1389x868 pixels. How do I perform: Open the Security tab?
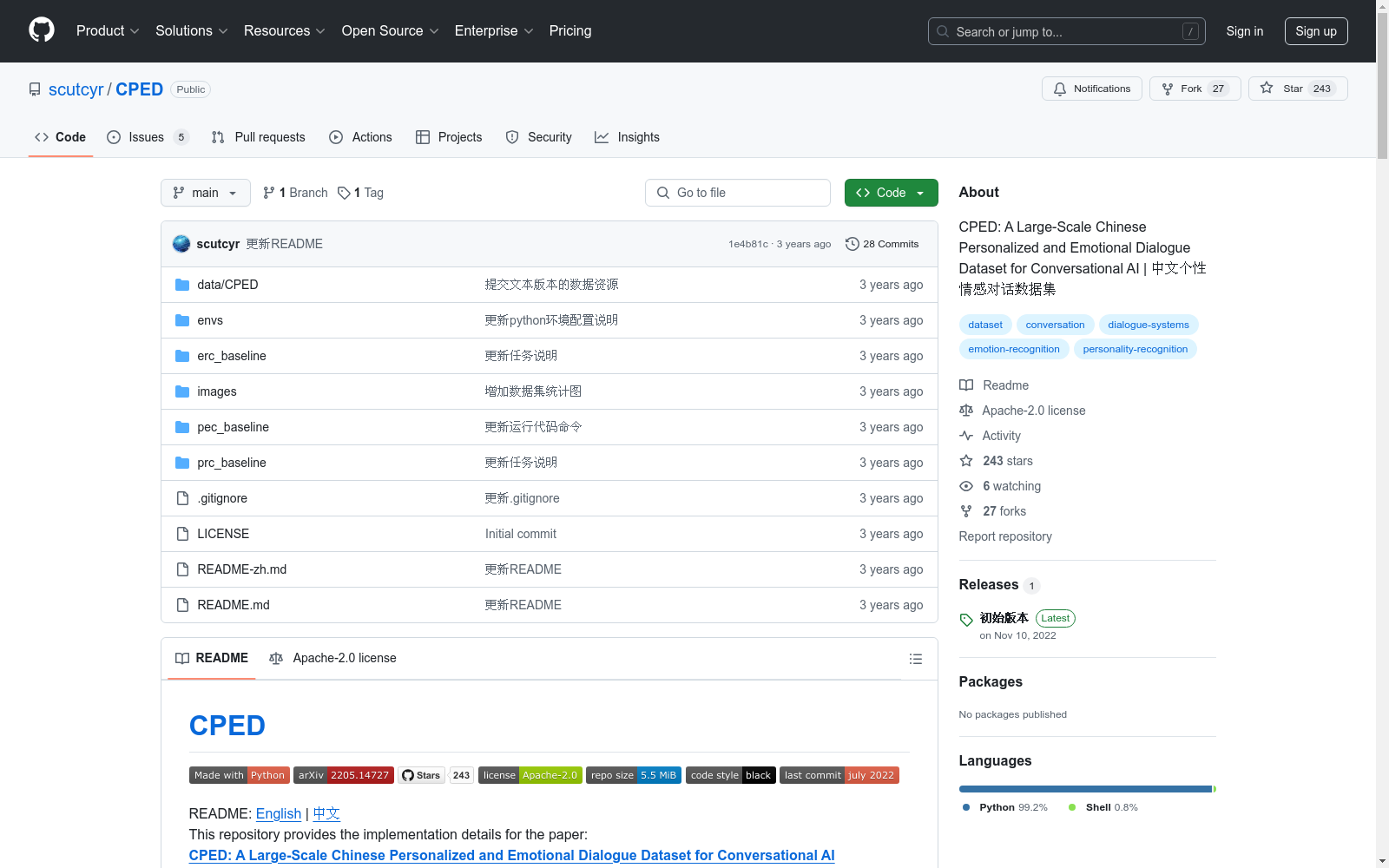point(539,137)
